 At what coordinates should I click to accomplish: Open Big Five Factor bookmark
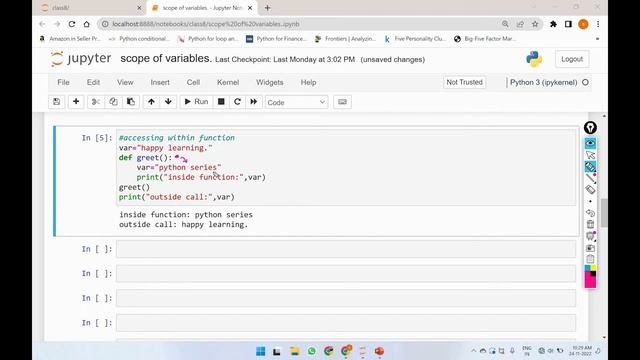[485, 39]
